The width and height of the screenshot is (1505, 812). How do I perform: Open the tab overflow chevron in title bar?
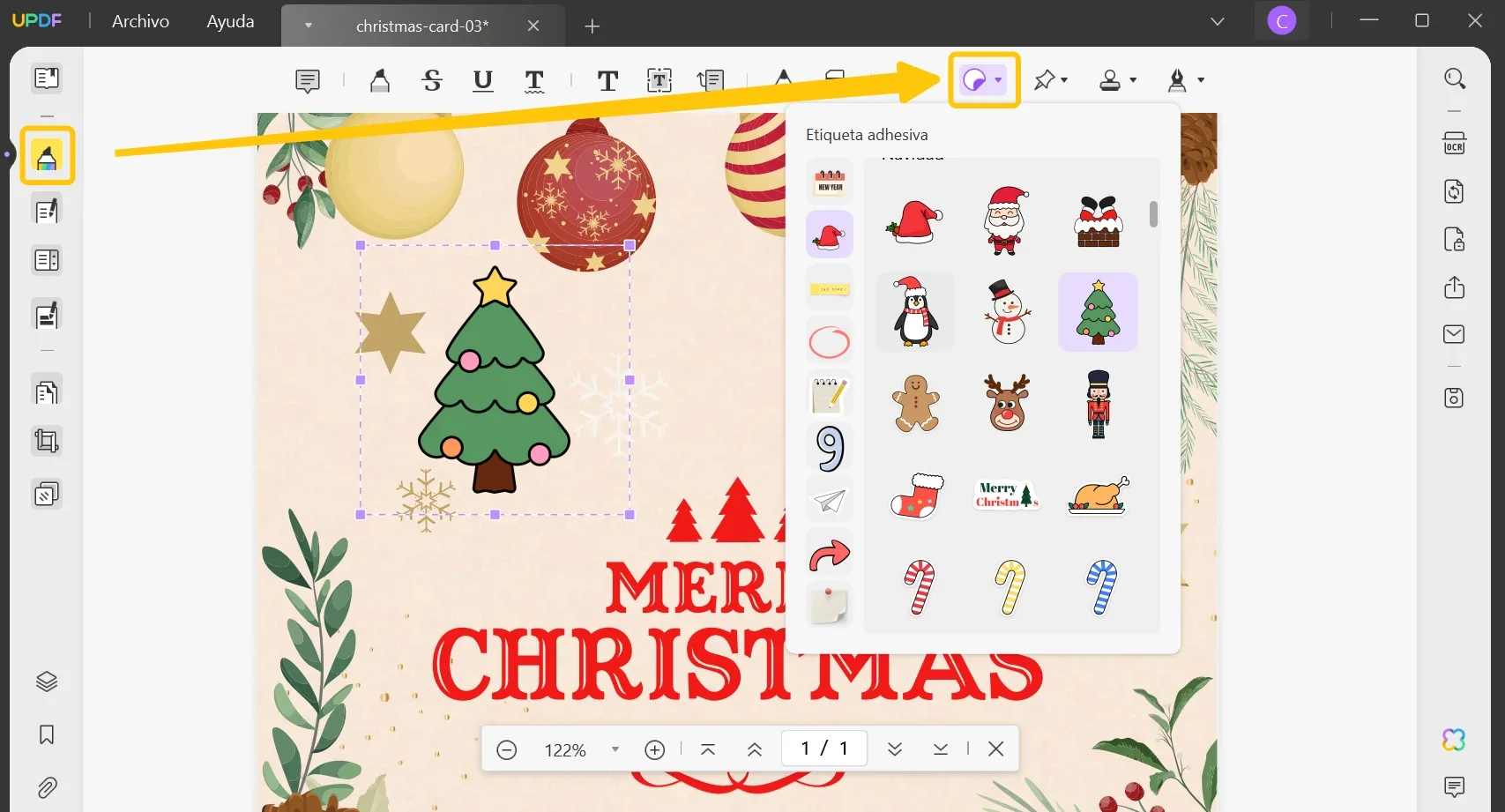(1218, 21)
